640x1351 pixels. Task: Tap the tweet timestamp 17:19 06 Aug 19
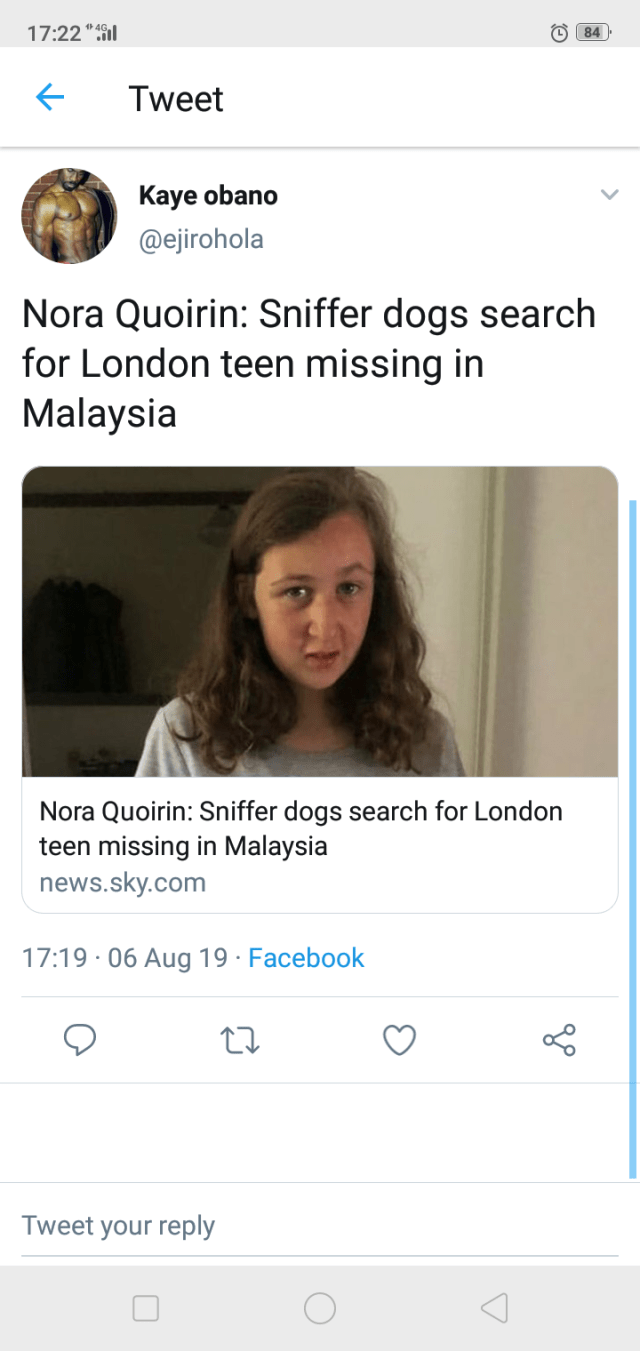coord(125,958)
